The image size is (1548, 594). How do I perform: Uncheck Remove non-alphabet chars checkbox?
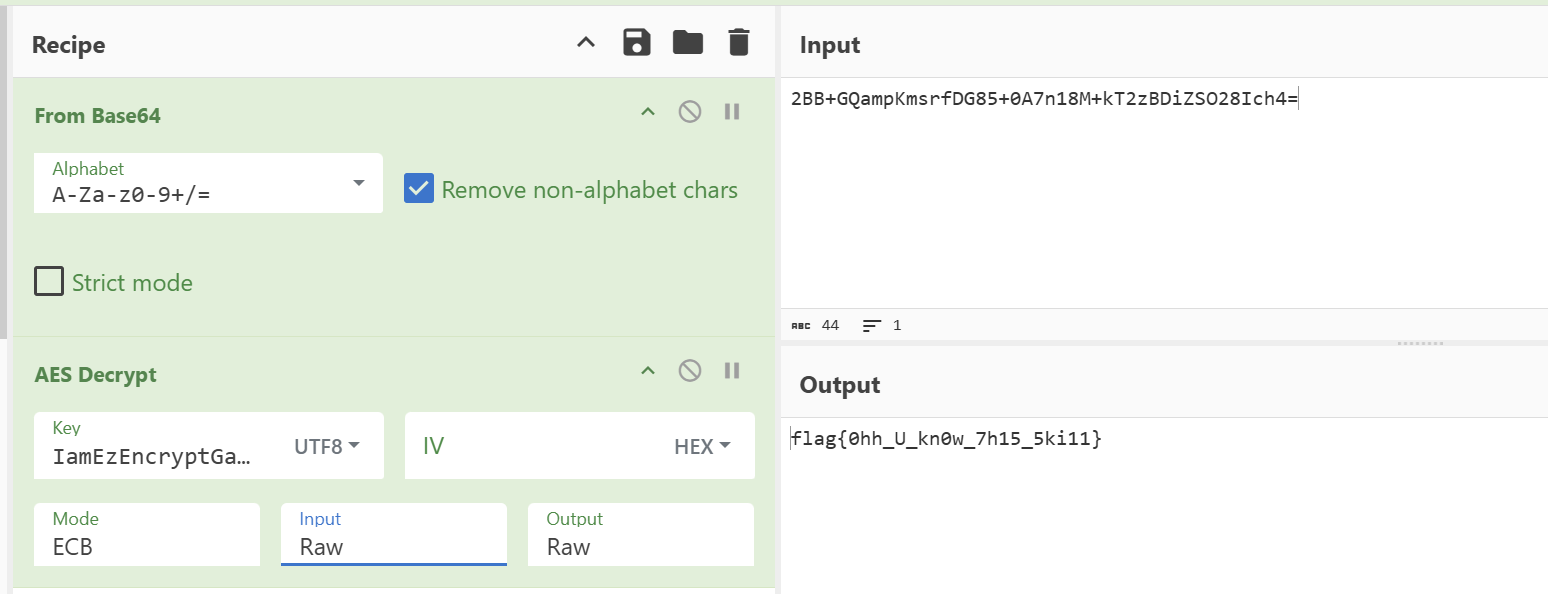coord(419,189)
